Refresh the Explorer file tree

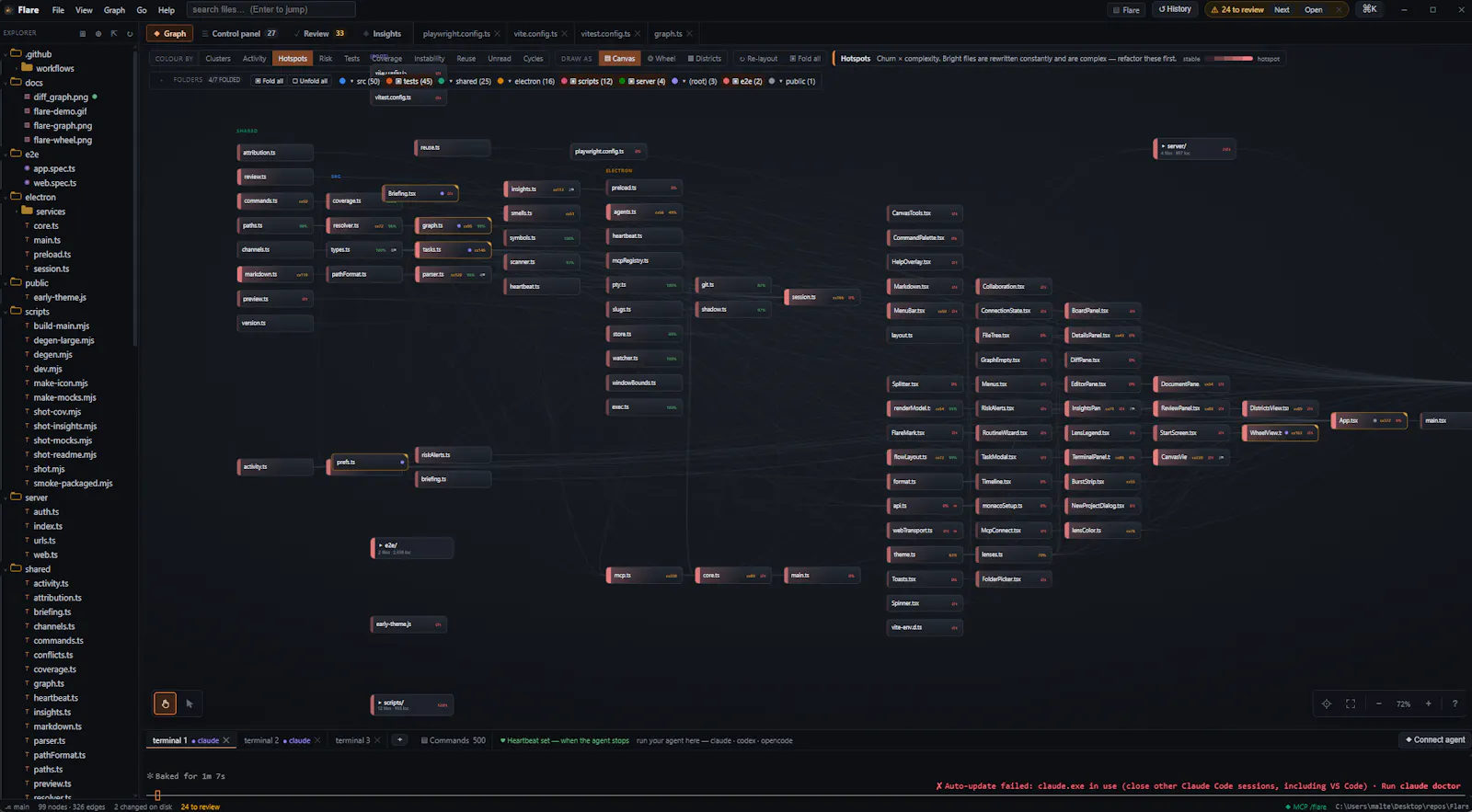click(x=130, y=33)
